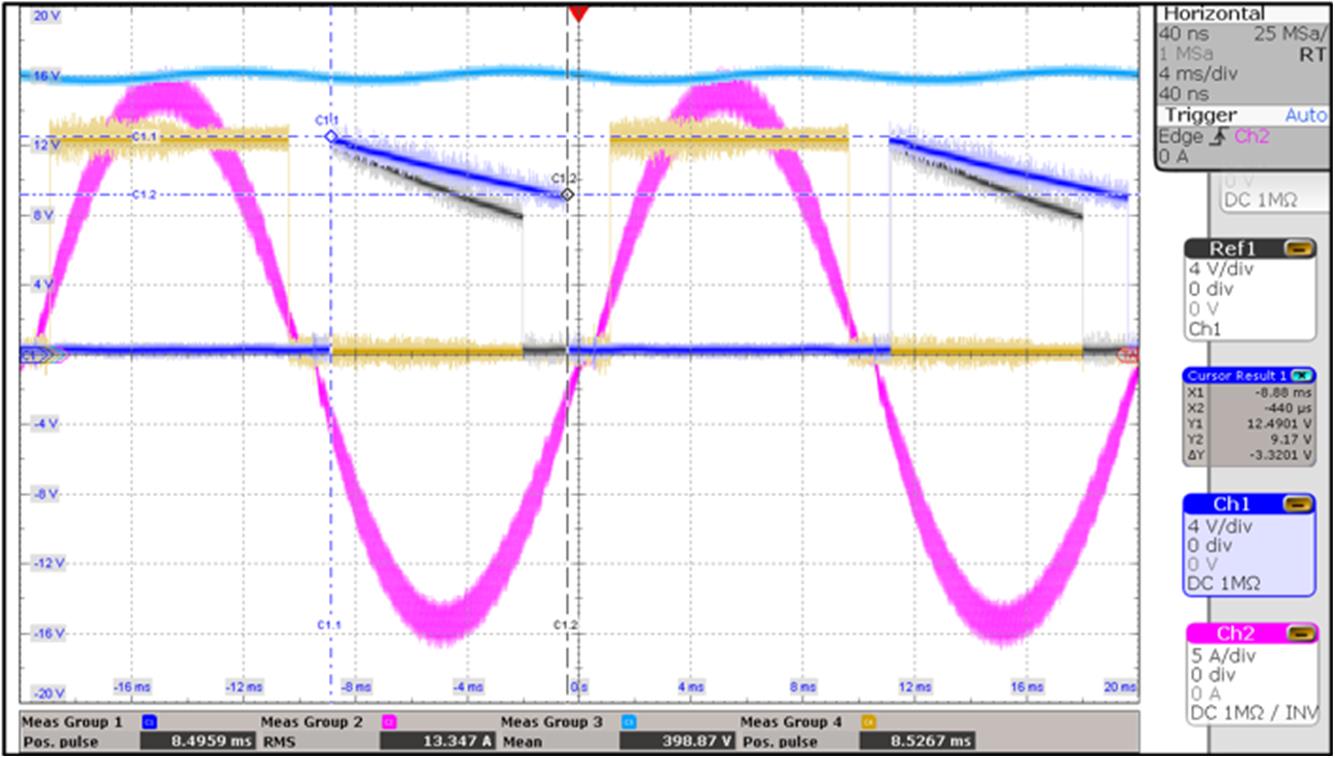
Task: Click the Meas Group 2 magenta source icon
Action: pos(391,721)
